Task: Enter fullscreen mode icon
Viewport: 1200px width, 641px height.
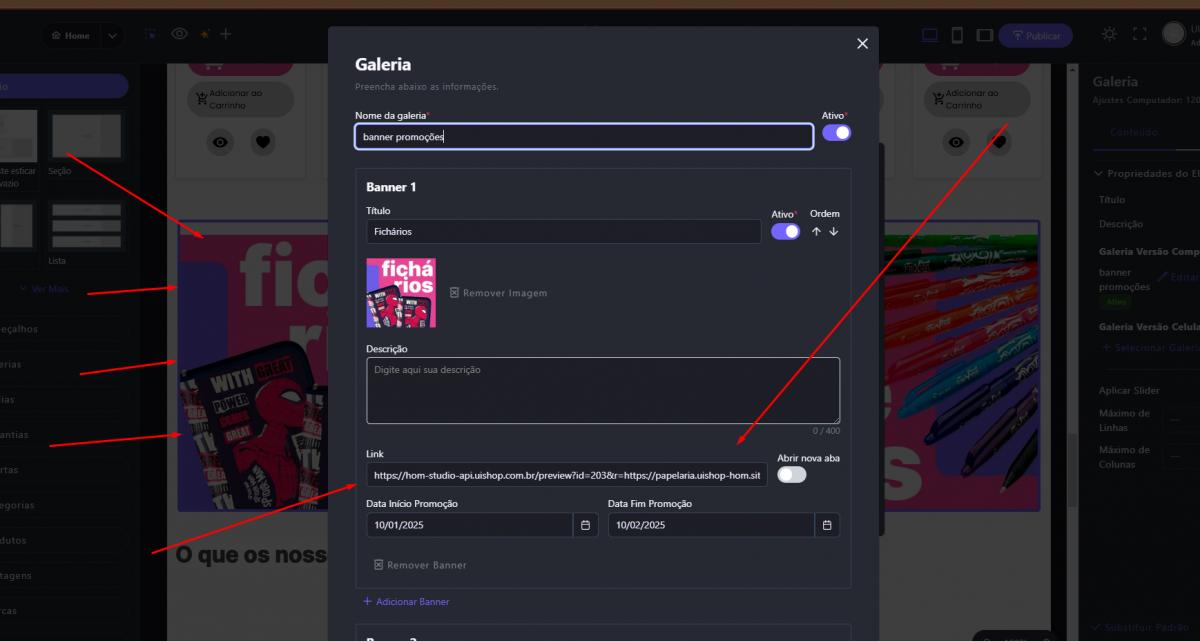Action: point(1139,34)
